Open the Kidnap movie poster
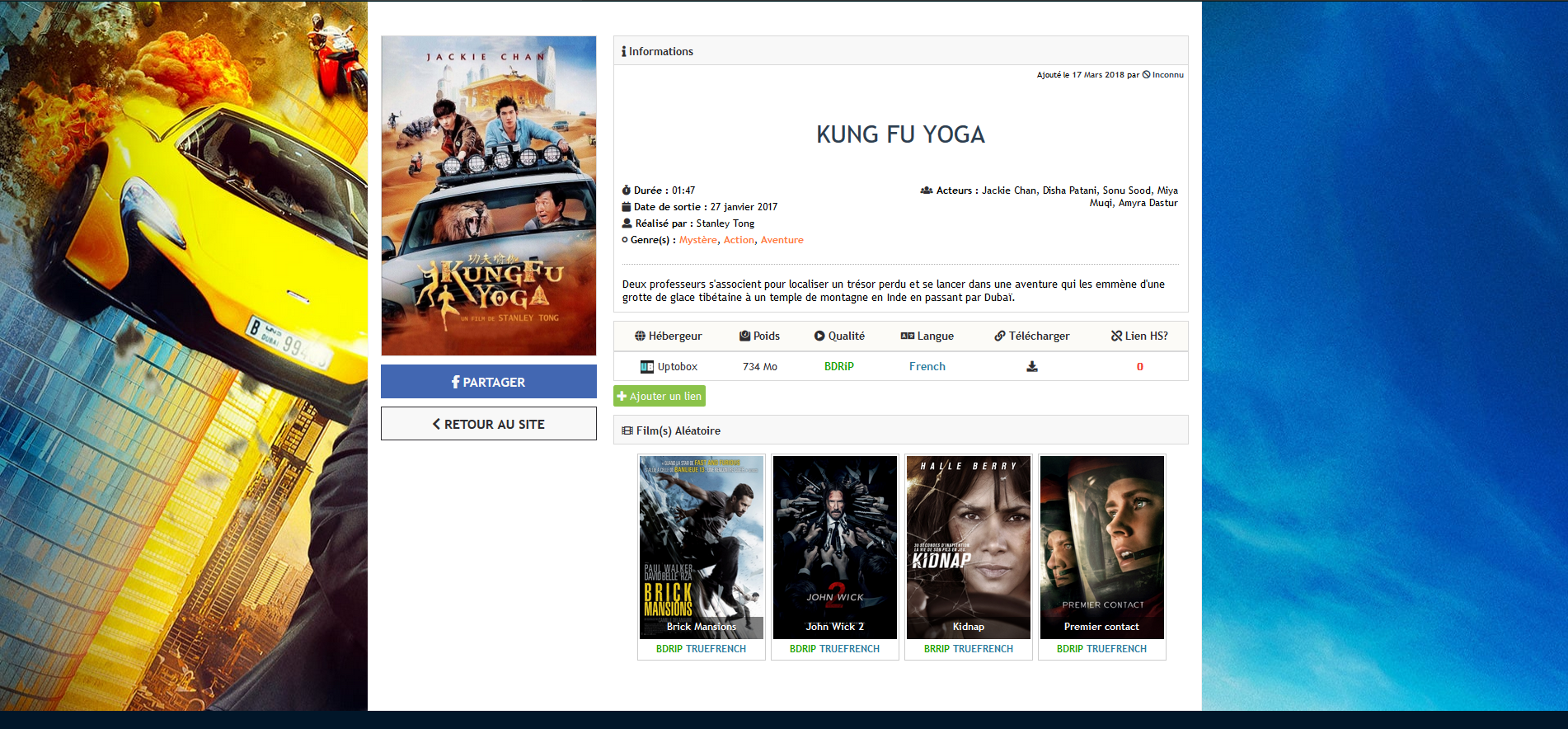Viewport: 1568px width, 729px height. point(969,547)
